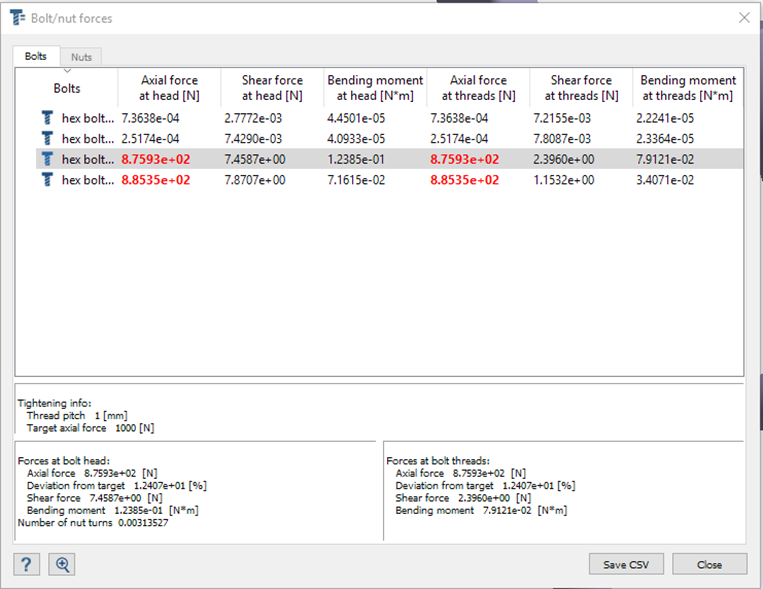This screenshot has width=763, height=589.
Task: Select the cell showing 7.8707e+00 shear force
Action: coord(254,180)
